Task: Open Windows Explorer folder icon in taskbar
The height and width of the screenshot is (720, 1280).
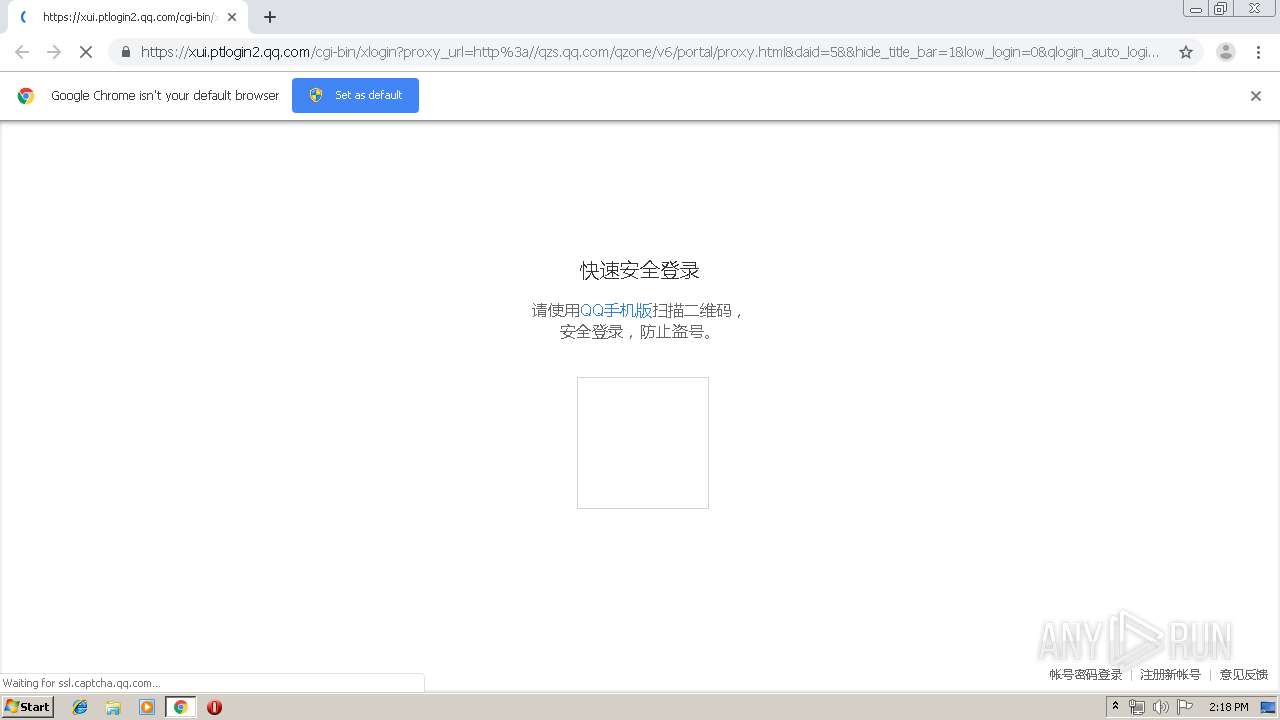Action: click(113, 707)
